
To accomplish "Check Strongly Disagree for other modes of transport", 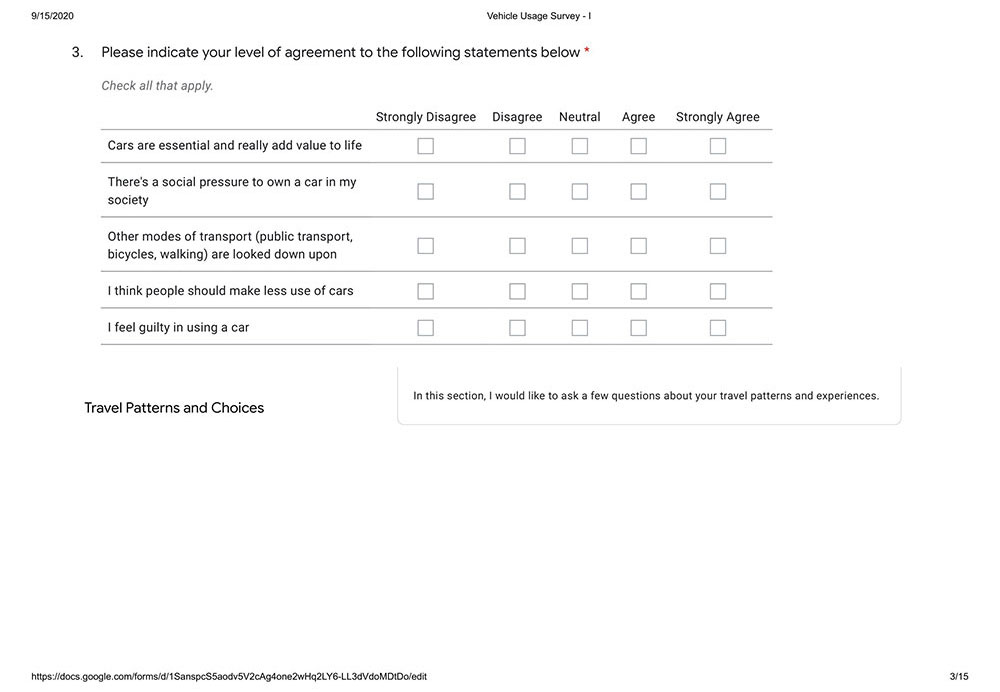I will [425, 246].
